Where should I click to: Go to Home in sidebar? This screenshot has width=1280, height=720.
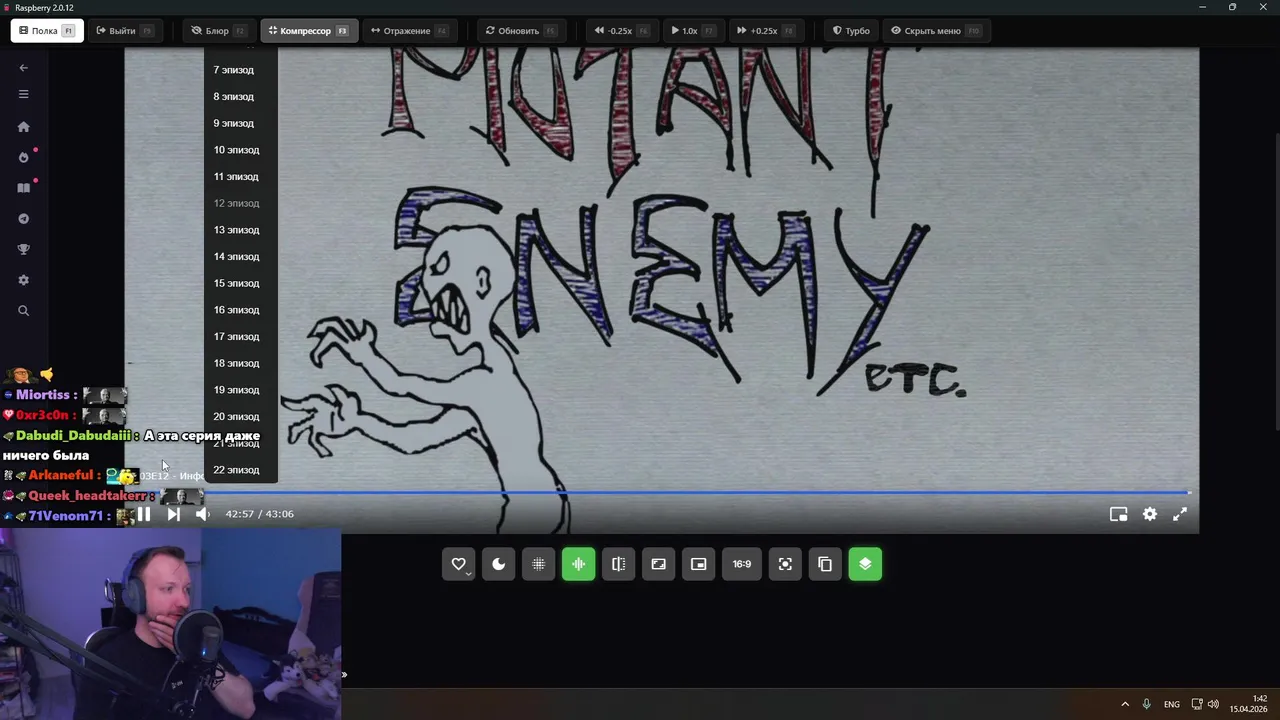coord(23,127)
